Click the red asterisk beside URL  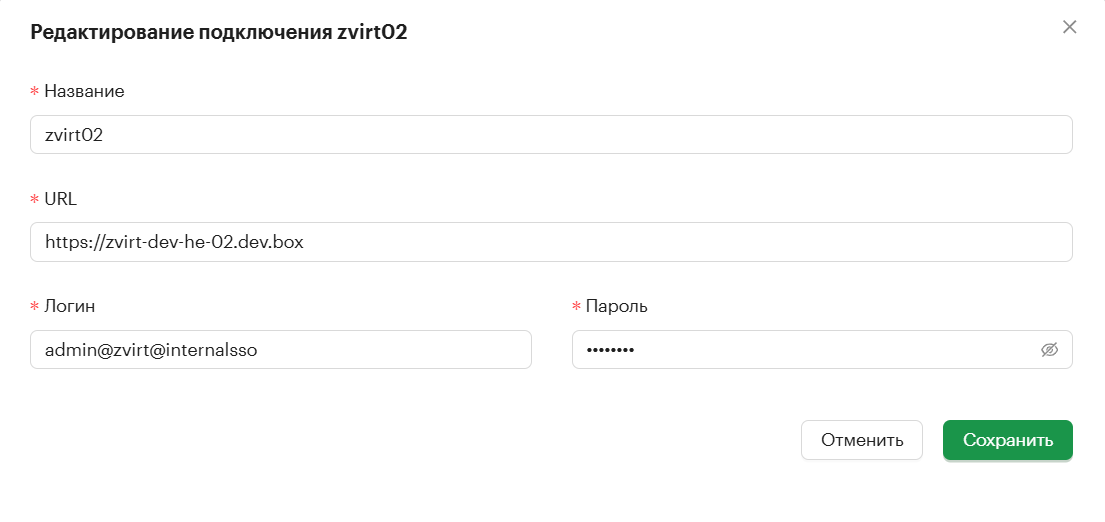point(34,199)
